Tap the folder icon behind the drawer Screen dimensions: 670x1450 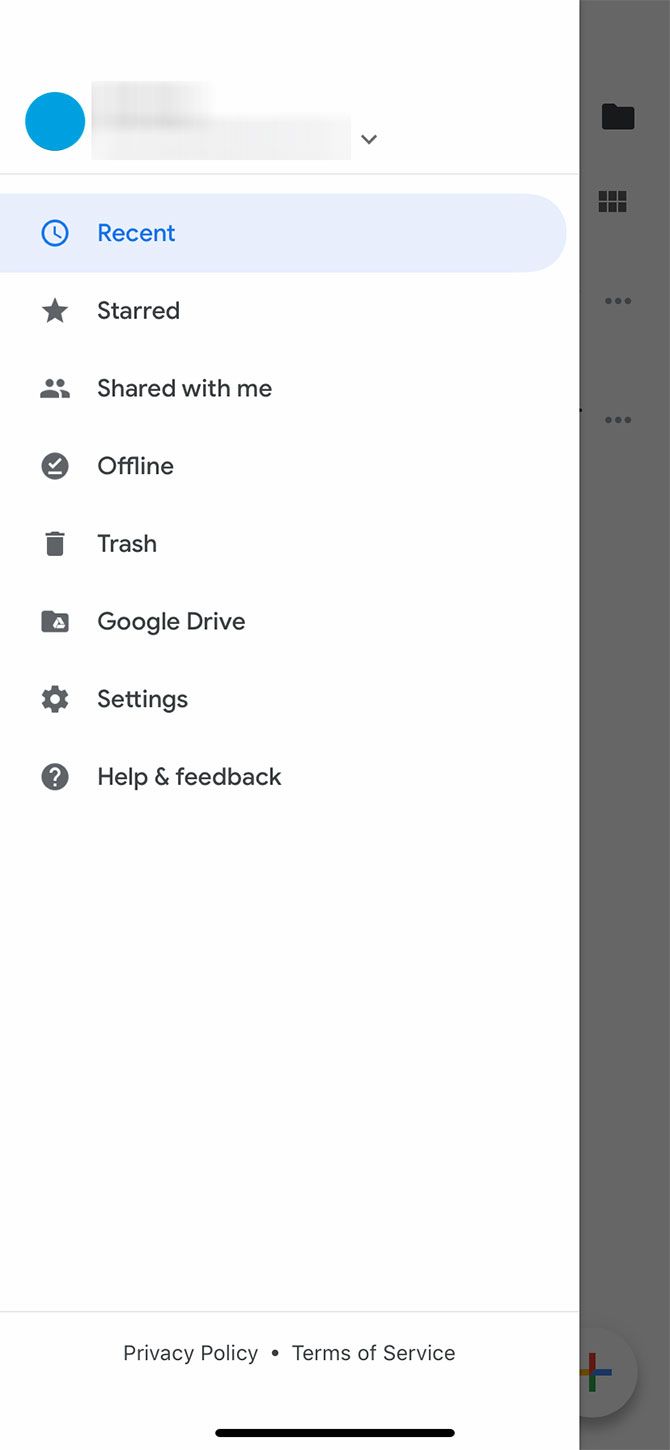[x=618, y=117]
